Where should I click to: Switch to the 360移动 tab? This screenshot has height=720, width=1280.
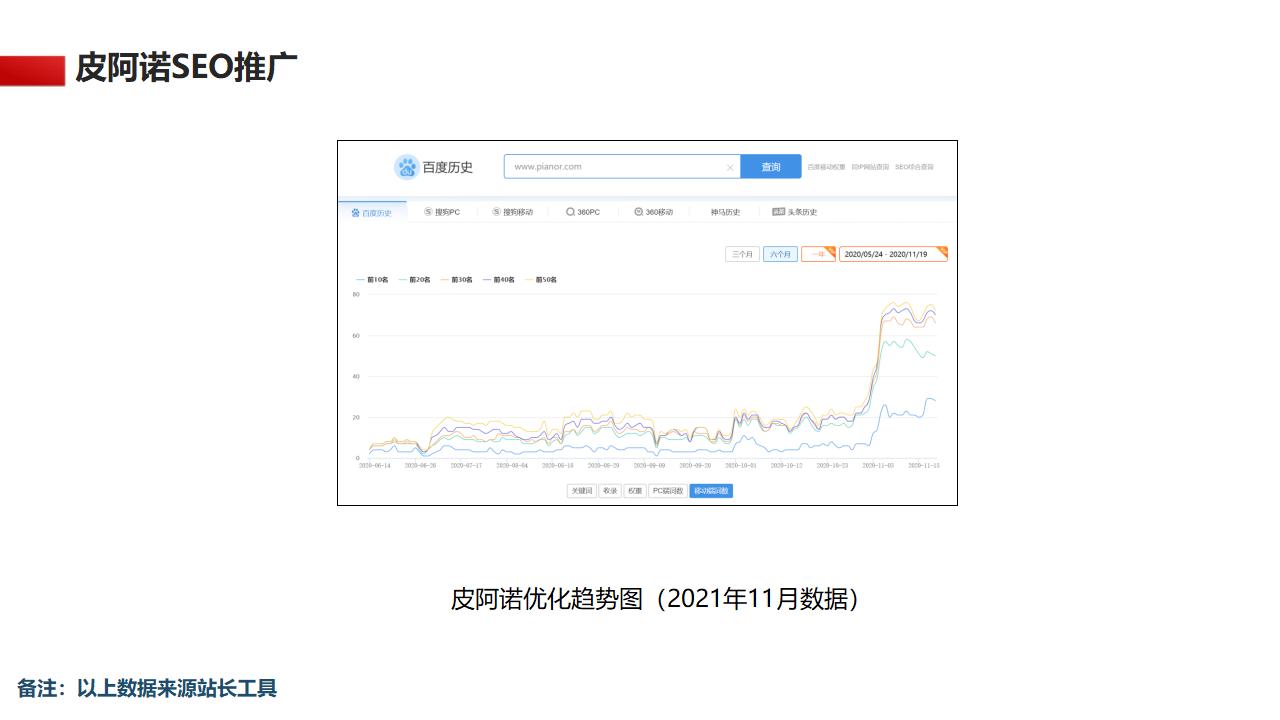[x=654, y=212]
